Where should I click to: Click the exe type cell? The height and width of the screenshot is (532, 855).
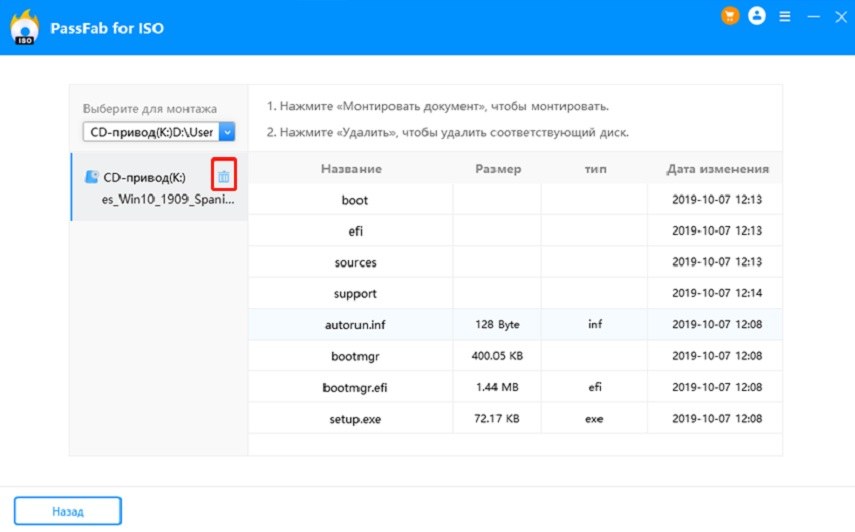(594, 419)
